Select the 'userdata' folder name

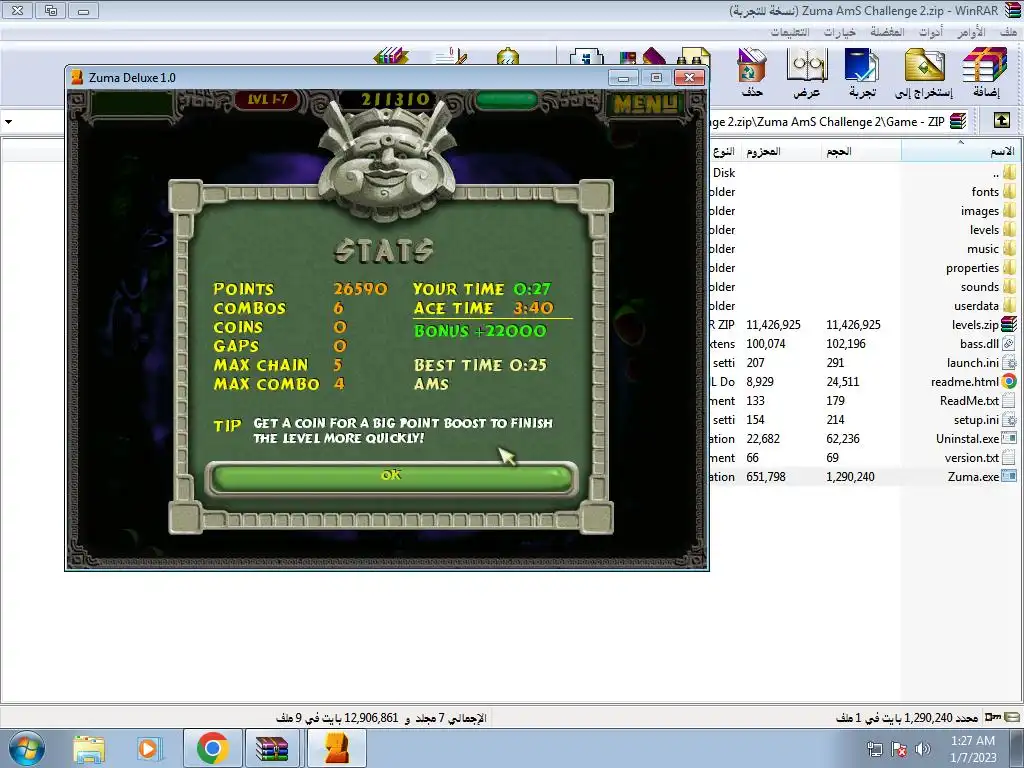pos(976,306)
